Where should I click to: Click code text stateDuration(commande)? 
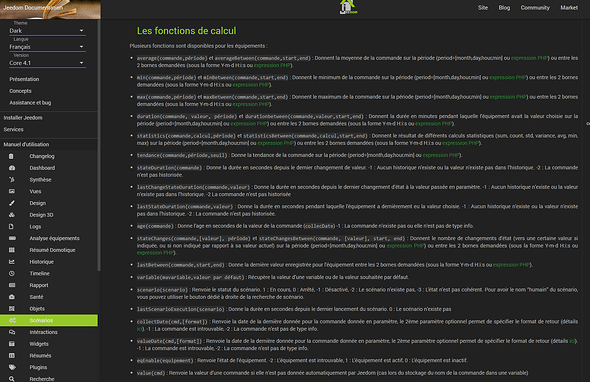(169, 167)
